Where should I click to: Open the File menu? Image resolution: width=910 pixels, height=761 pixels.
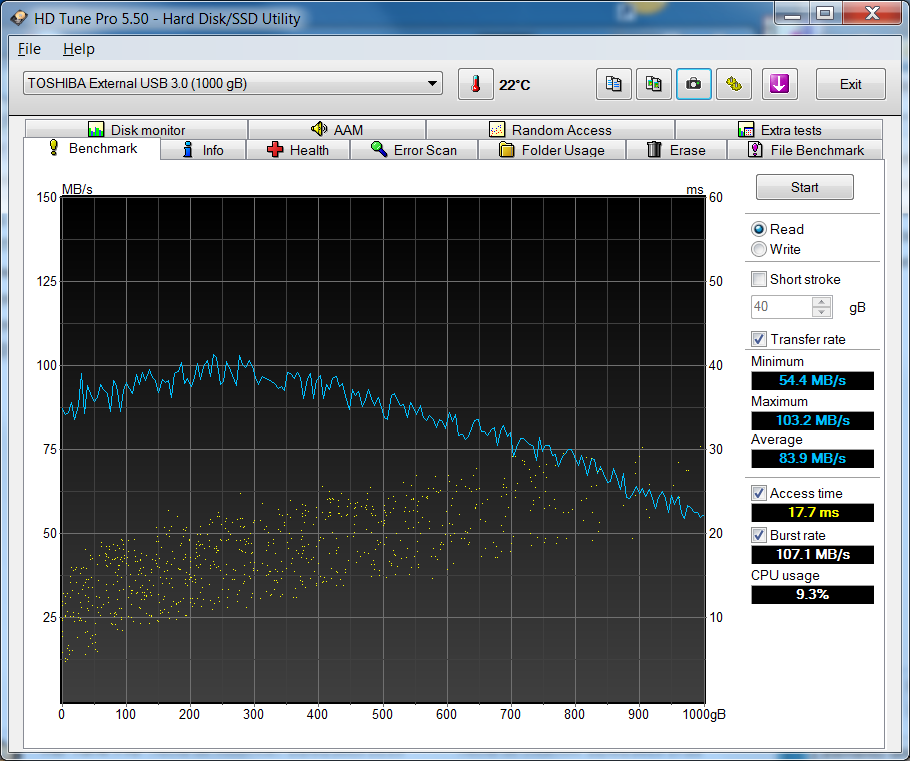tap(29, 49)
